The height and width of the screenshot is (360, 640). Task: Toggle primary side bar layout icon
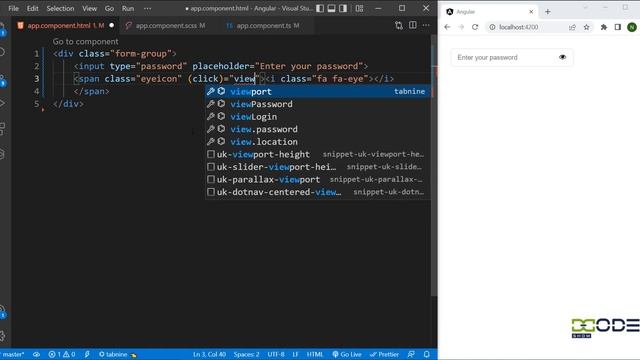tap(320, 8)
